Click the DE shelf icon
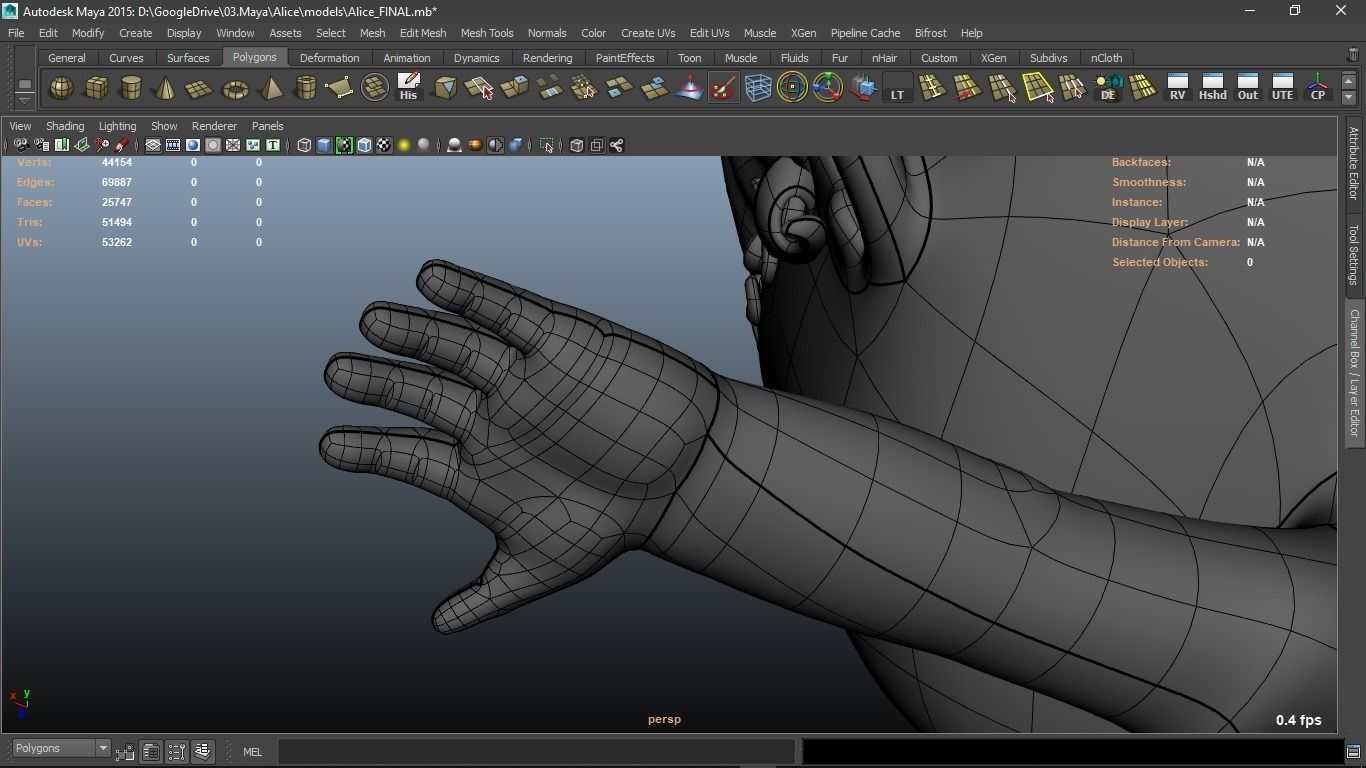This screenshot has width=1366, height=768. 1108,88
